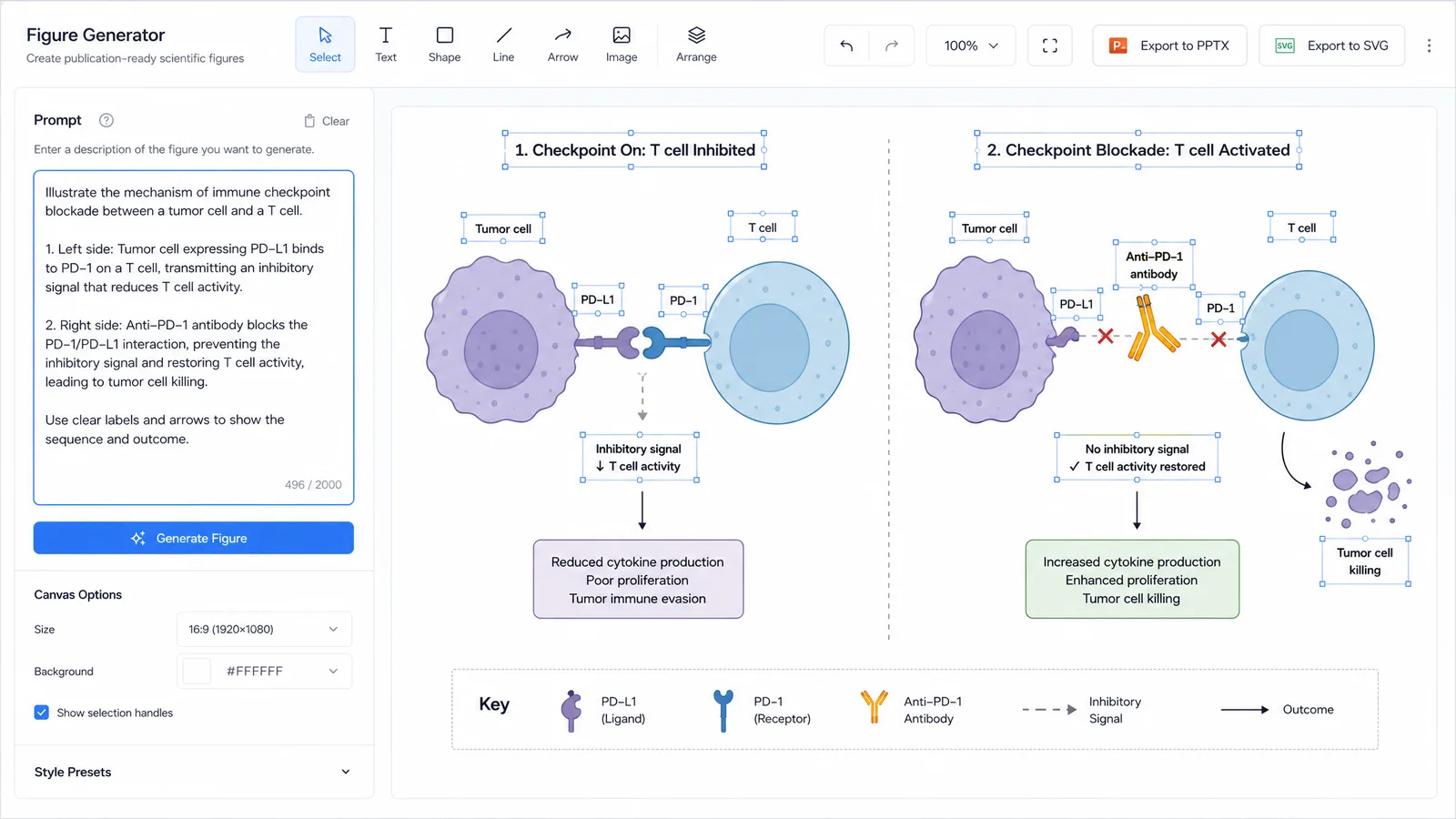Screen dimensions: 1456x819
Task: Select the PD-L1/PD-1 bound connector in left panel
Action: 642,342
